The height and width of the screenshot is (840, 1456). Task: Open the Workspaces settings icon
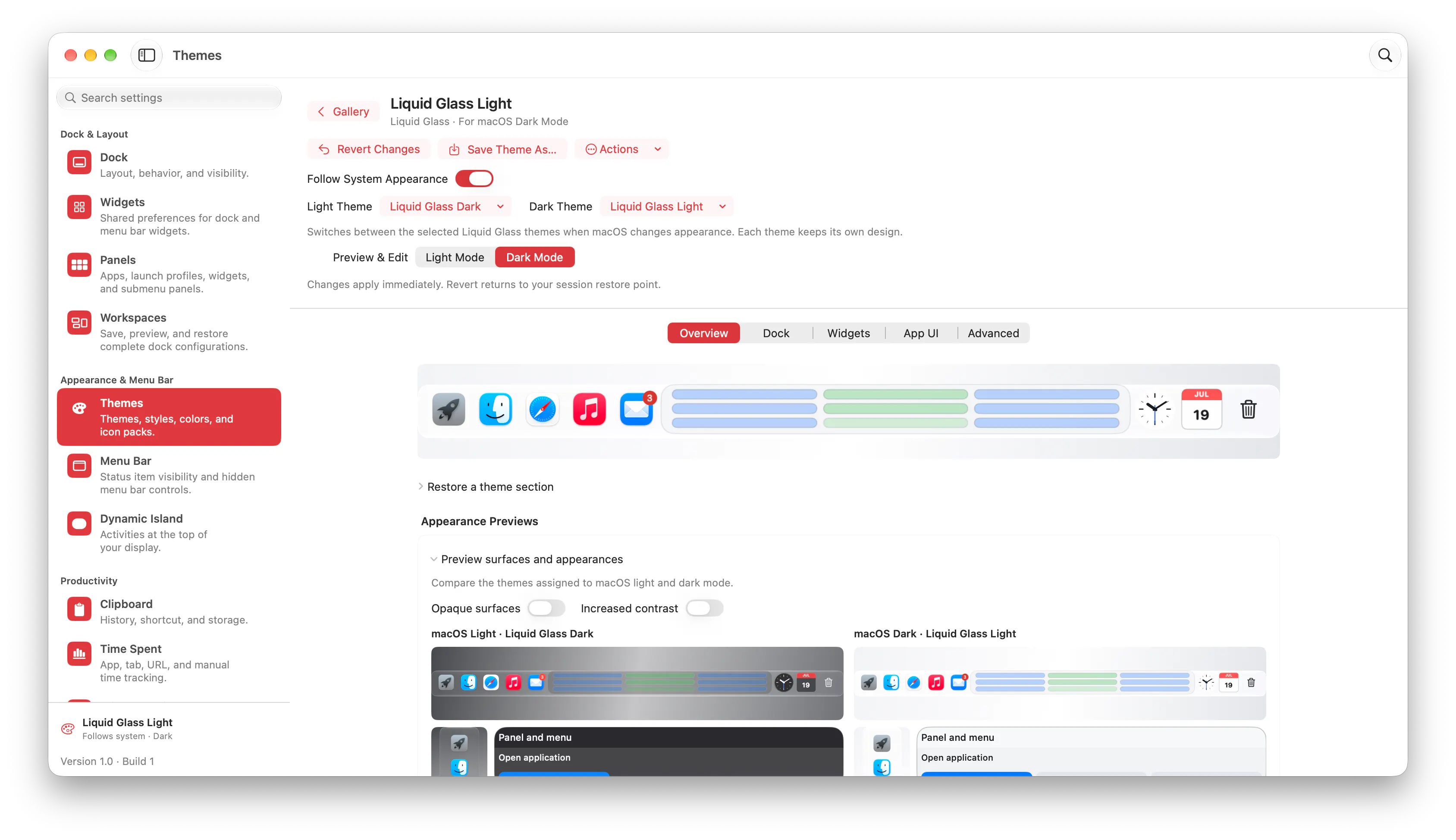(79, 323)
